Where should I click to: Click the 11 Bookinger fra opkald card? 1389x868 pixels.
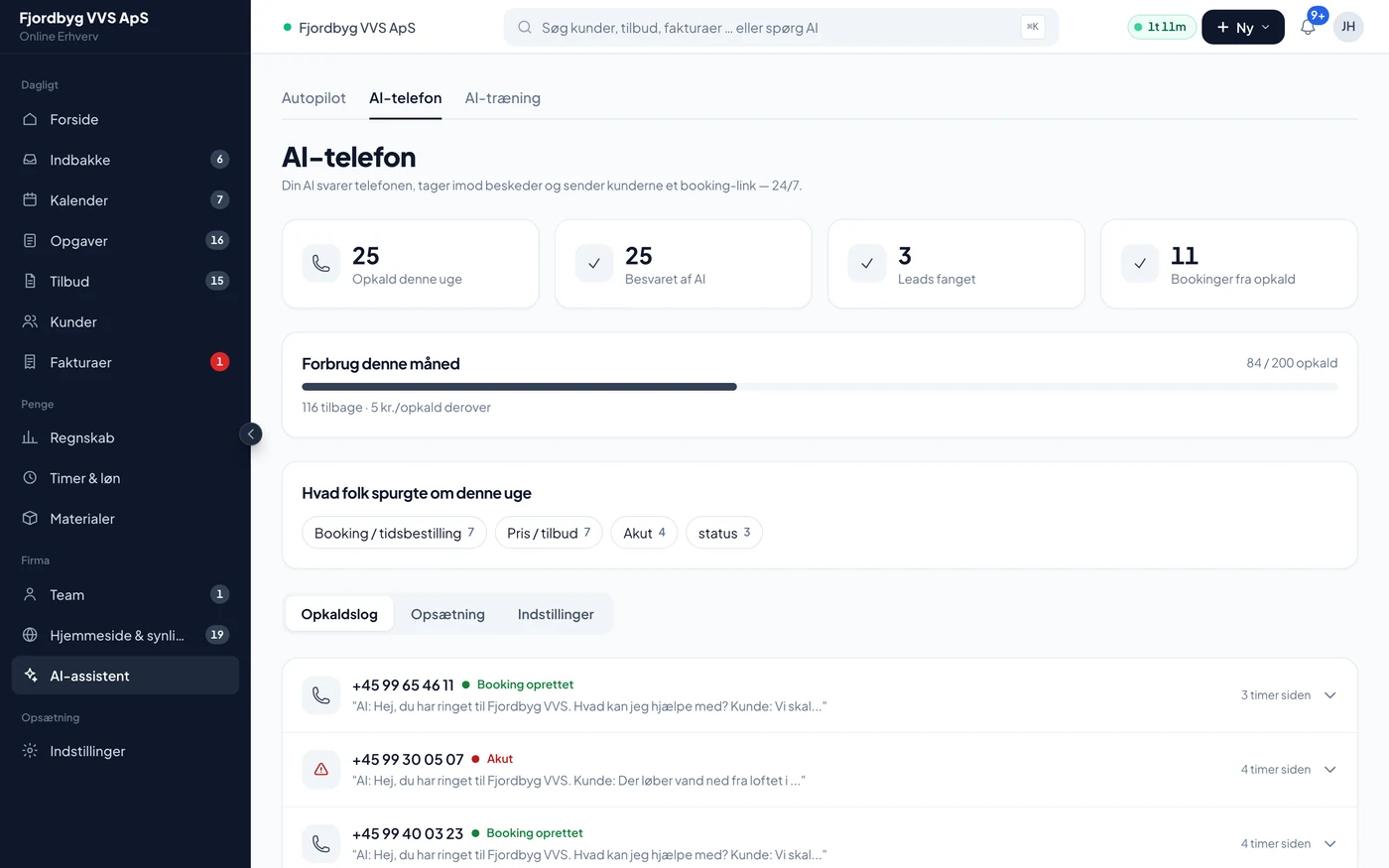click(x=1229, y=264)
